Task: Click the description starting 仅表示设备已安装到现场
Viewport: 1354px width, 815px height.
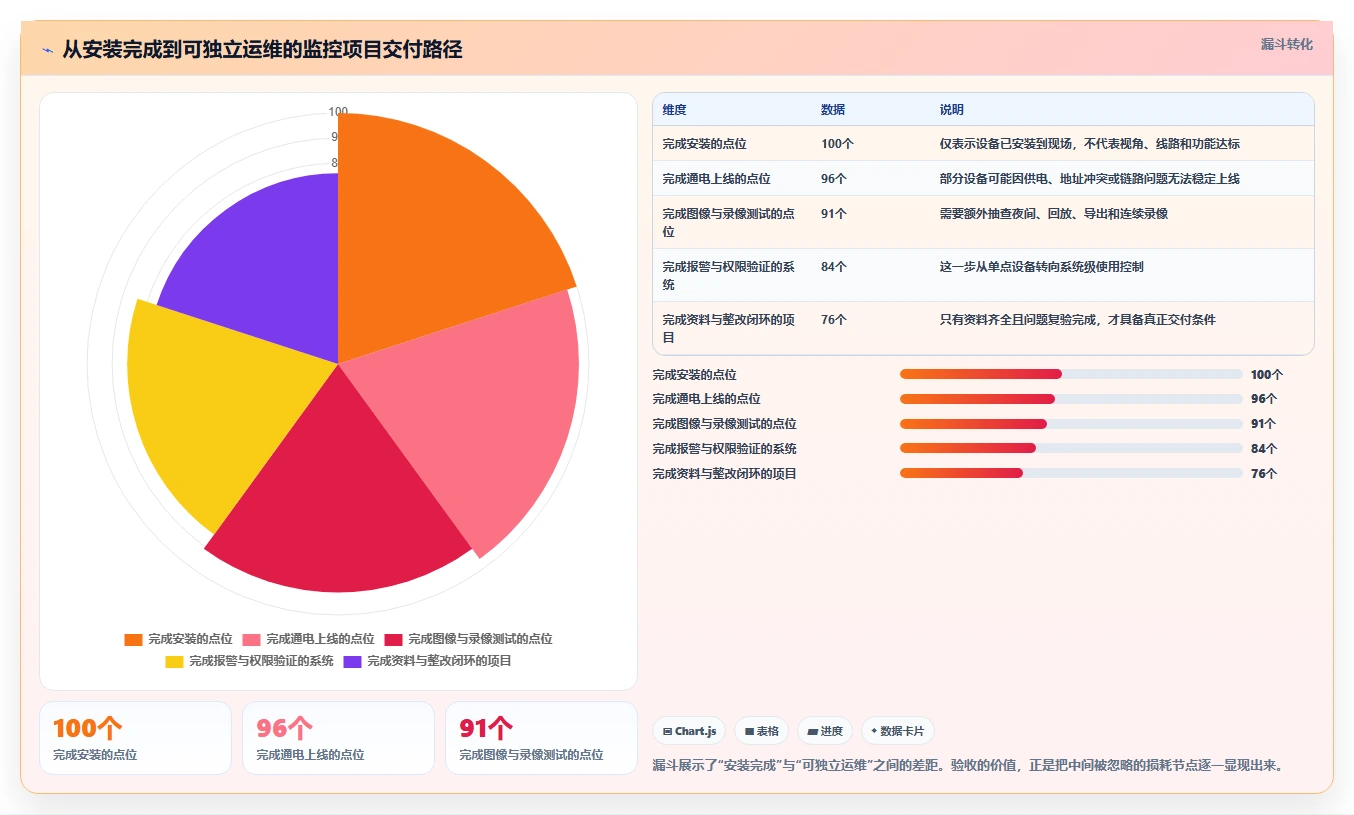Action: click(1090, 144)
